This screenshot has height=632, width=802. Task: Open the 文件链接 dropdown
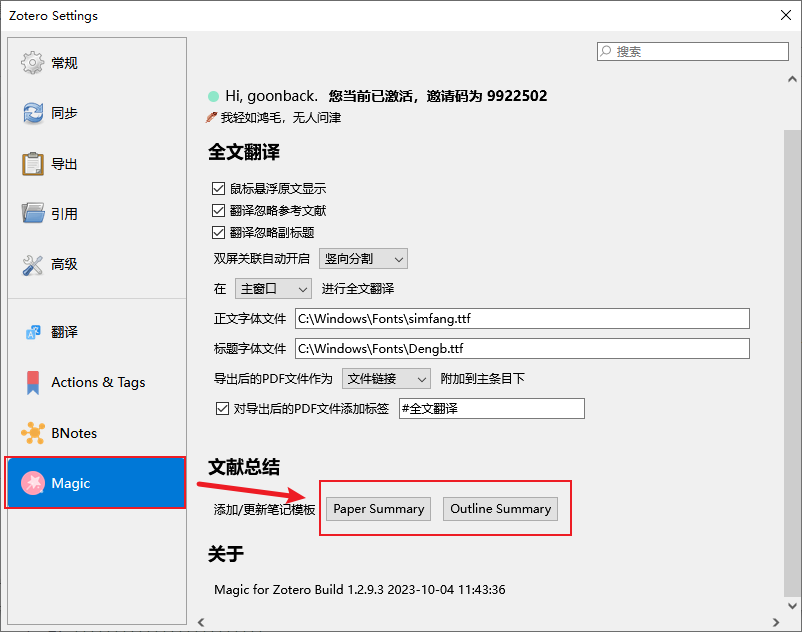point(386,379)
